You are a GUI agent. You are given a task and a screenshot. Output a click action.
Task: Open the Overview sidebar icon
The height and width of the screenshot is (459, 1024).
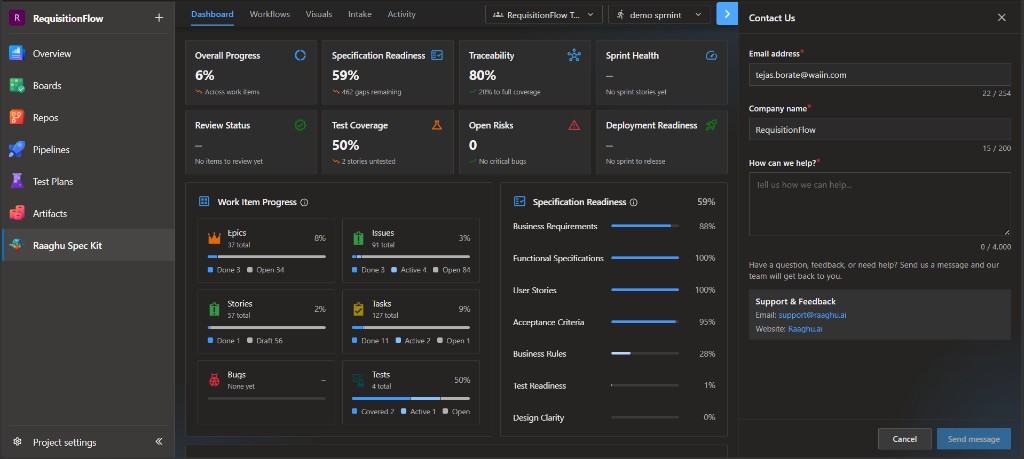coord(16,54)
